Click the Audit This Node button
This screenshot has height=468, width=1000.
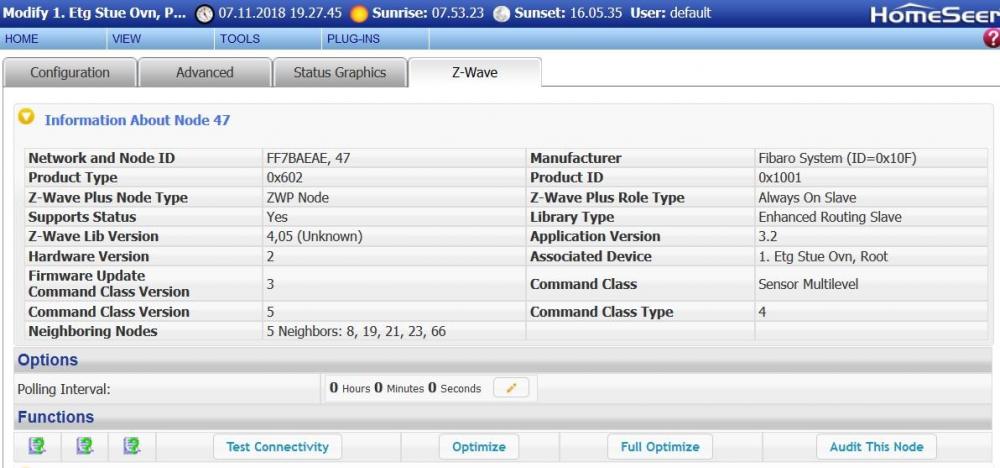(876, 447)
